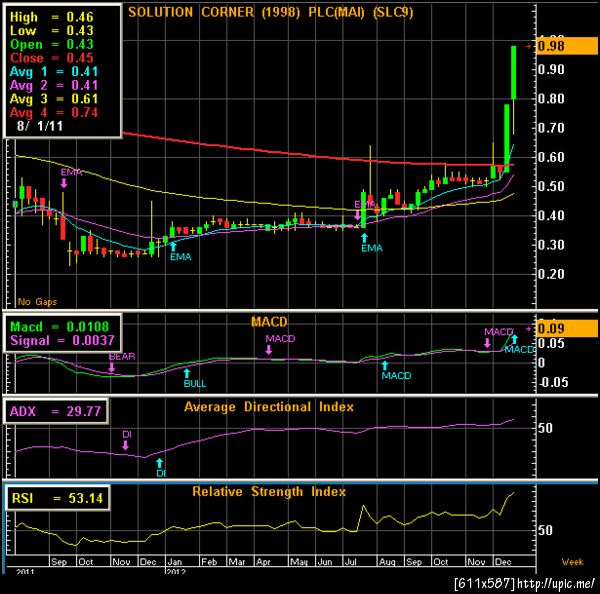Click the 0.50 price axis label
Screen dimensions: 600x594
click(551, 186)
